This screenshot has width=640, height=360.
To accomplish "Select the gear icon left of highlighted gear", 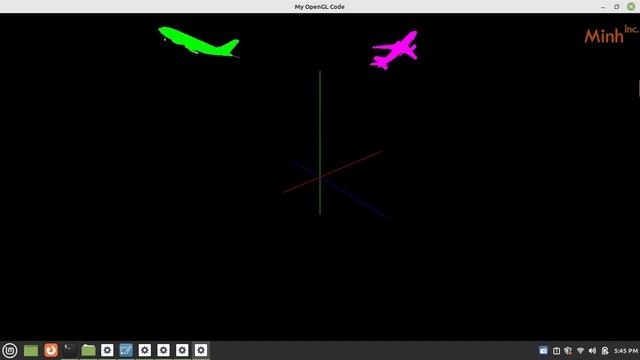I will click(182, 350).
